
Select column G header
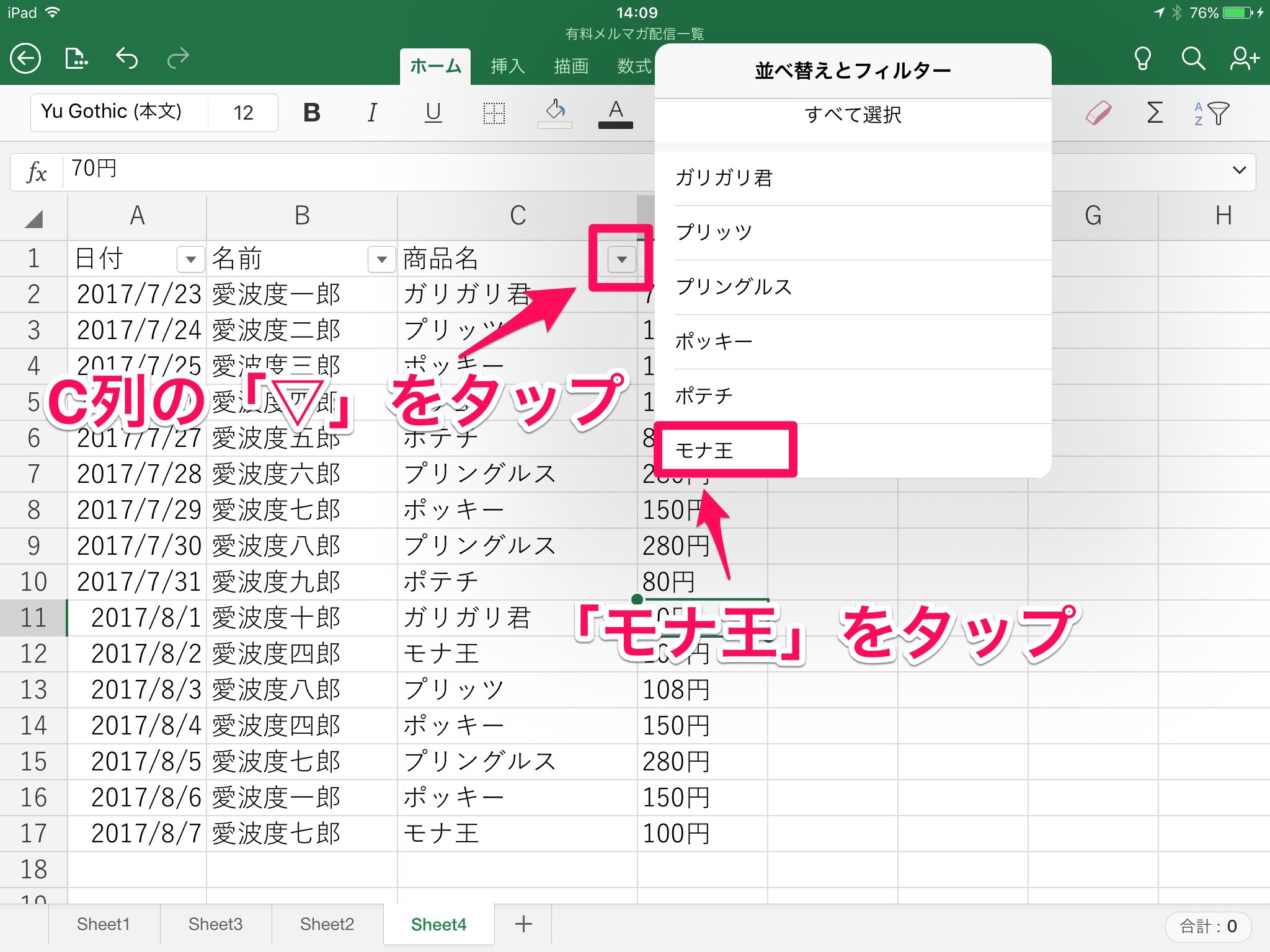[x=1093, y=217]
